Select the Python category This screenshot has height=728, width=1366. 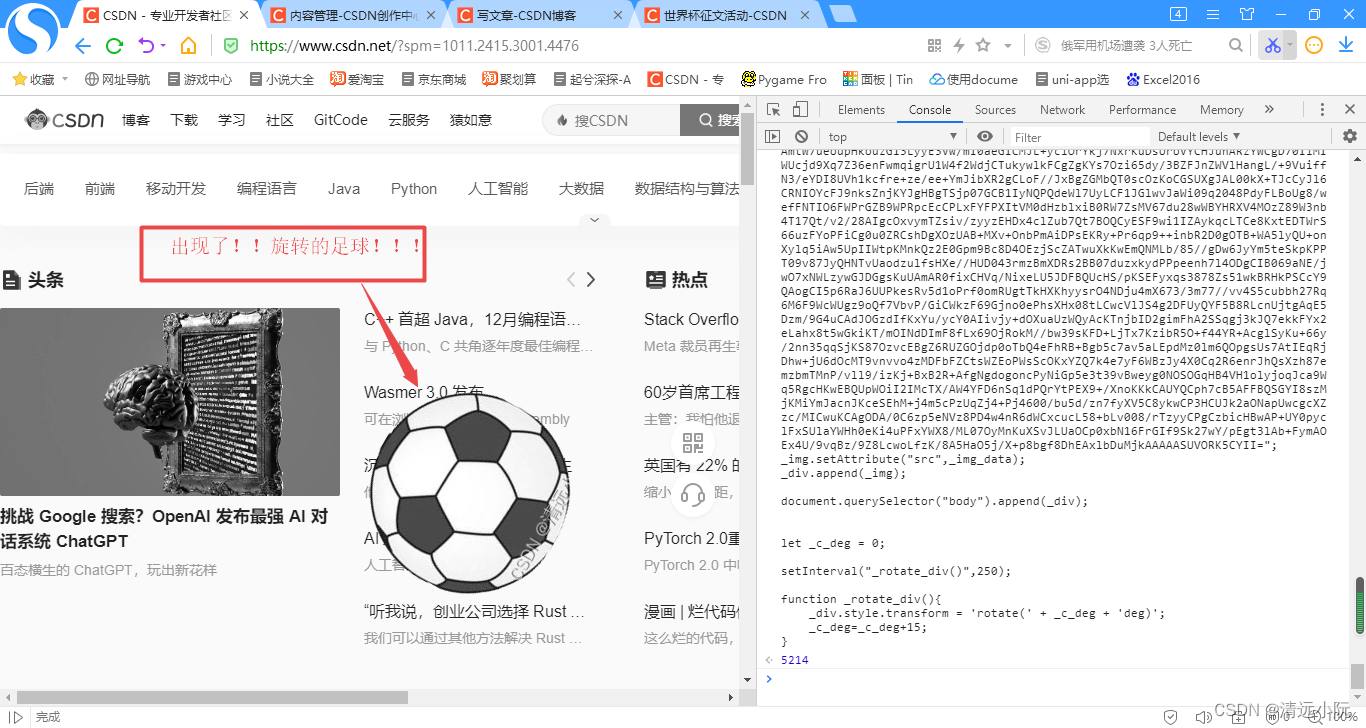point(414,188)
